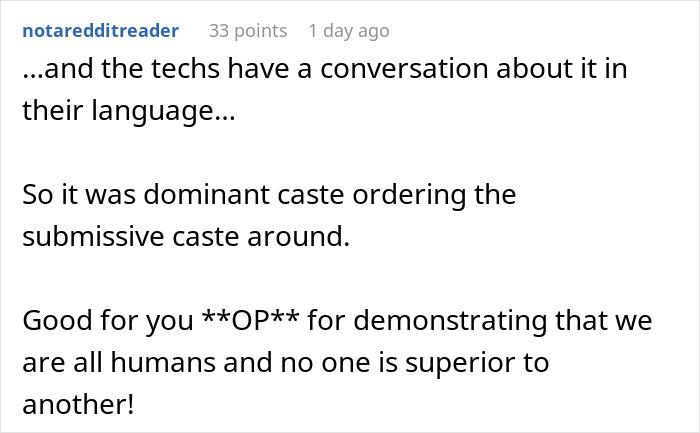Screen dimensions: 700x433
Task: Click the 33 points score
Action: (247, 31)
